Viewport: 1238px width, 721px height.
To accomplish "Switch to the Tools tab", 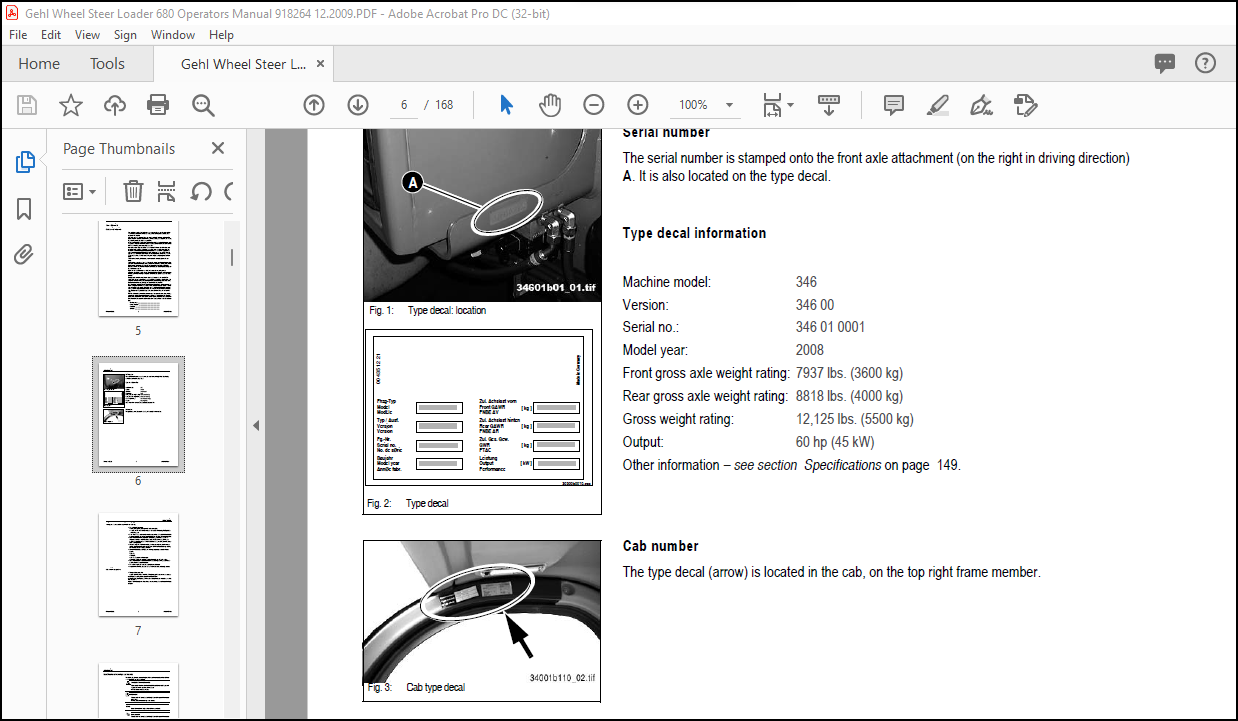I will (107, 64).
